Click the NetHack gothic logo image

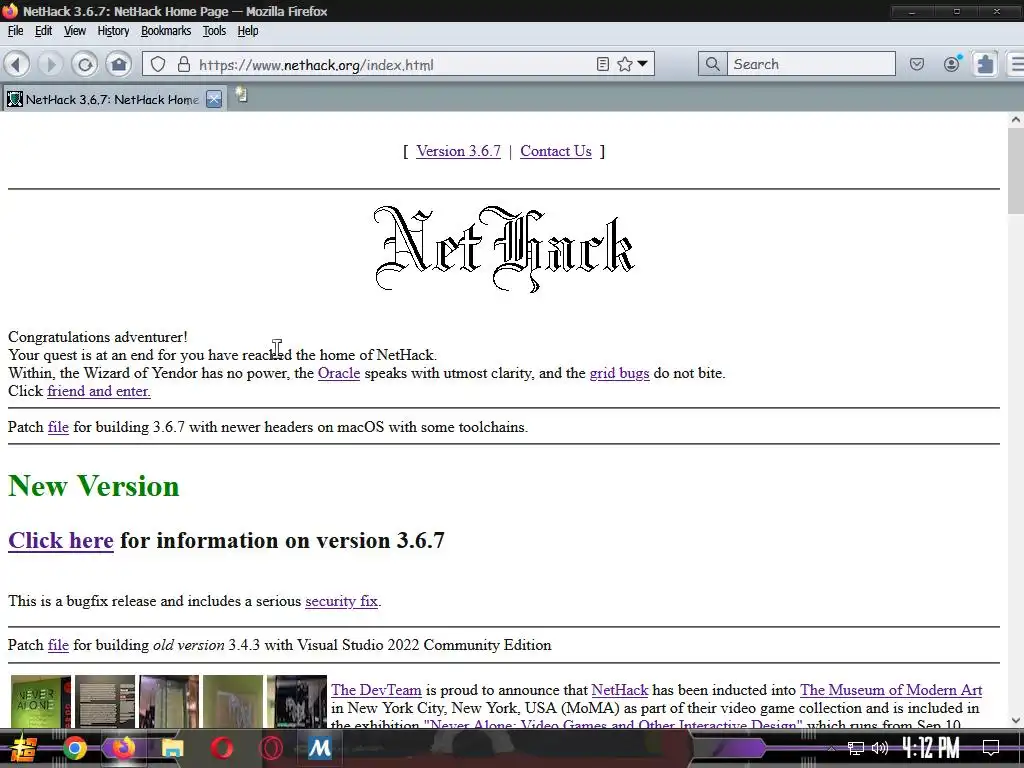tap(504, 249)
